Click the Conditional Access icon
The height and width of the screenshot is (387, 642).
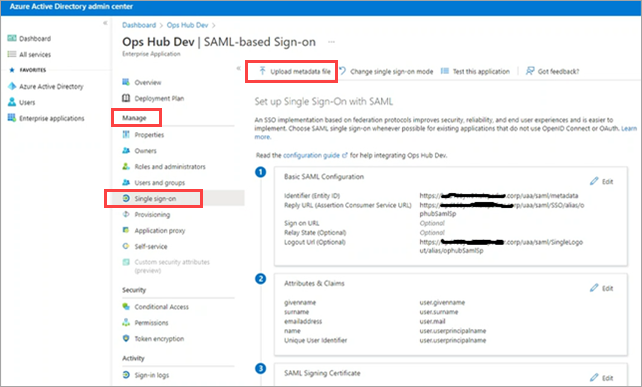point(126,306)
